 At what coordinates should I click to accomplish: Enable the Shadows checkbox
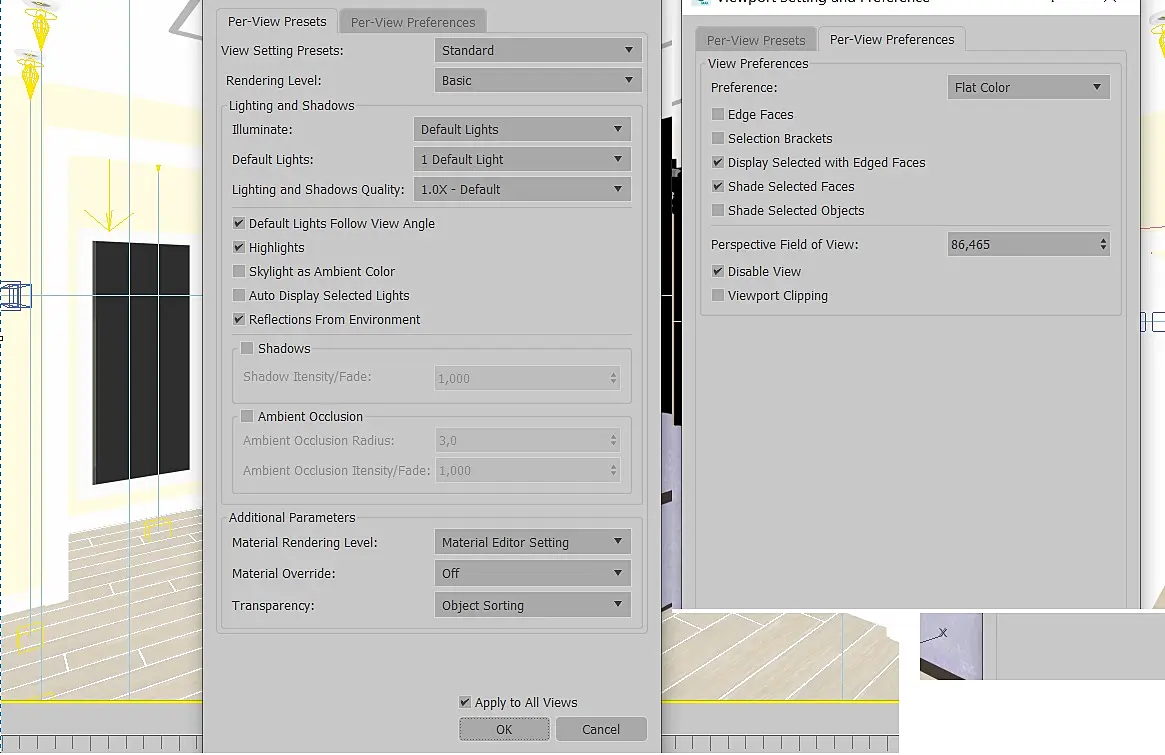pos(247,348)
